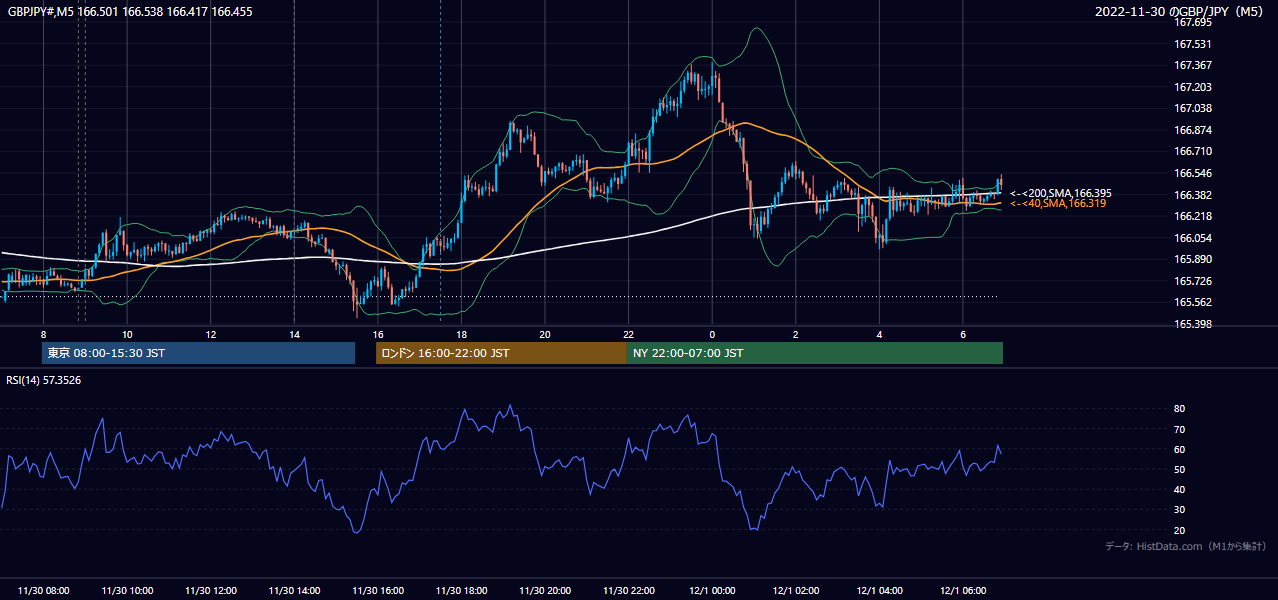Click the 11/30 12:00 date label

click(211, 591)
